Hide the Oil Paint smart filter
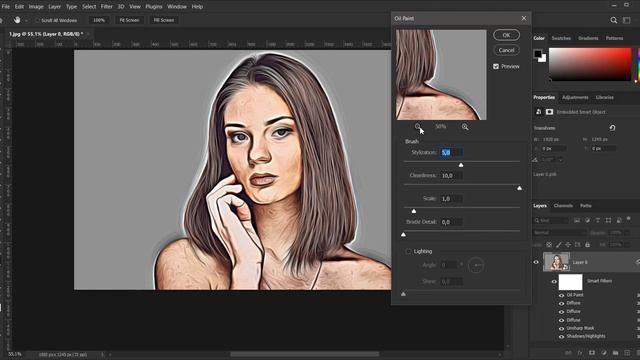 pos(561,295)
